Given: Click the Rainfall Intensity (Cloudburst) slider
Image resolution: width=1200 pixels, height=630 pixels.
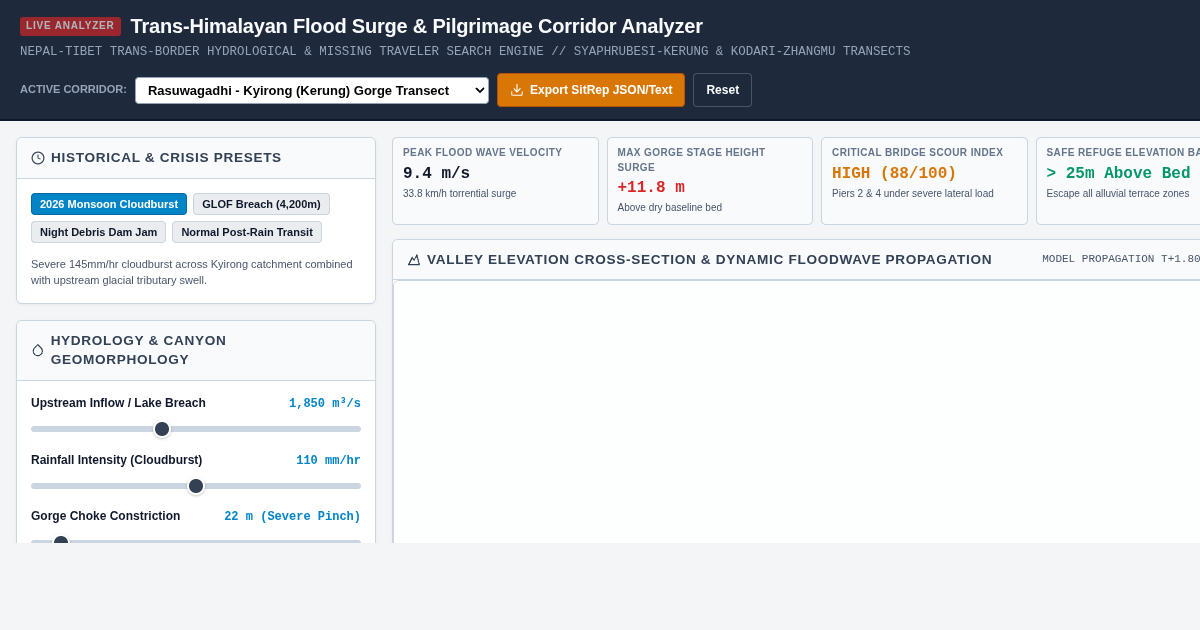Looking at the screenshot, I should coord(196,486).
